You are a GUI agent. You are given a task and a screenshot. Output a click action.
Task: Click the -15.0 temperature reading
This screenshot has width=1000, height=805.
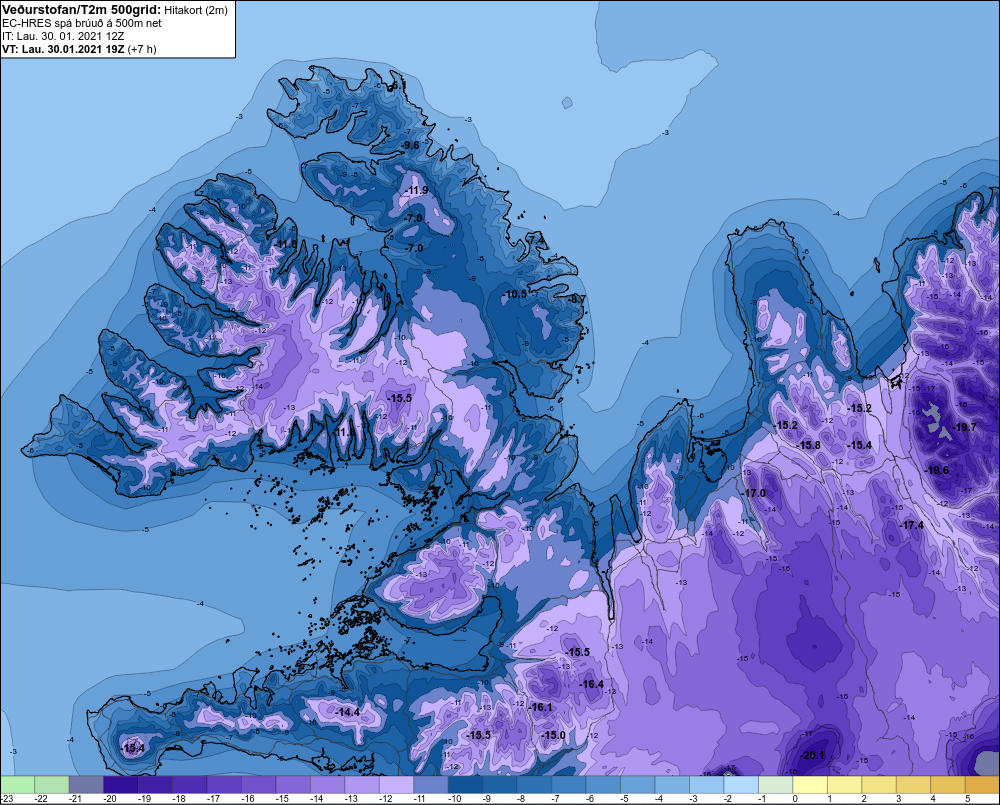click(x=553, y=735)
